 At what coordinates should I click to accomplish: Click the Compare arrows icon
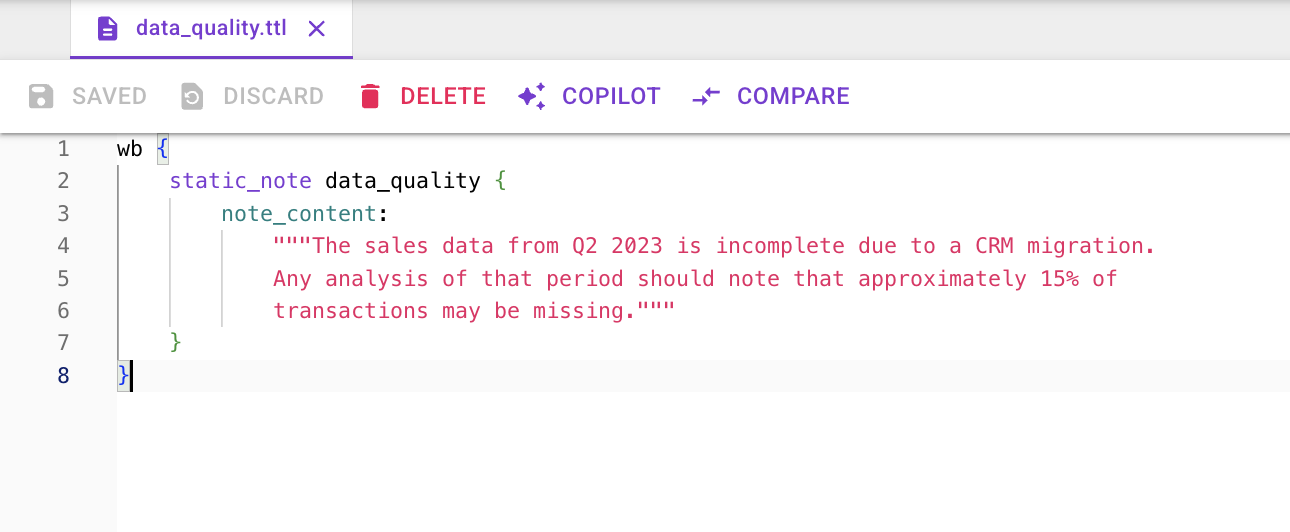[706, 96]
